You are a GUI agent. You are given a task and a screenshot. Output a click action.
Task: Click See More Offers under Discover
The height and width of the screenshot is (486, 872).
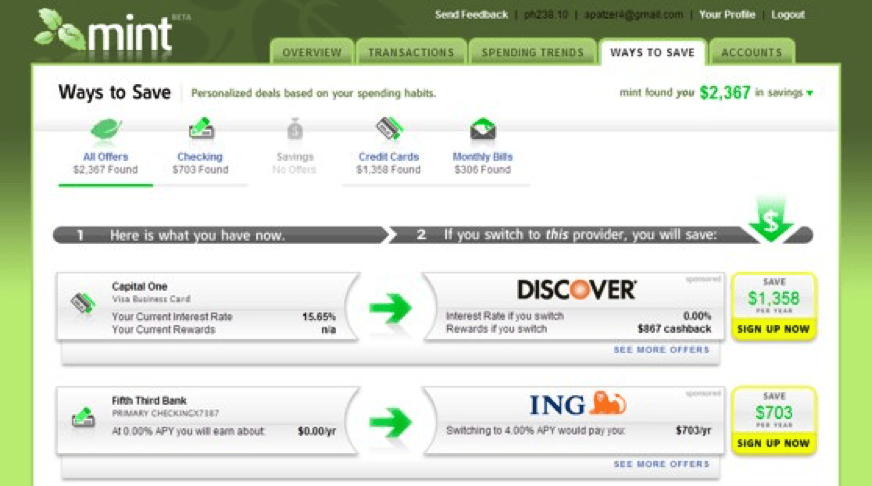(662, 350)
